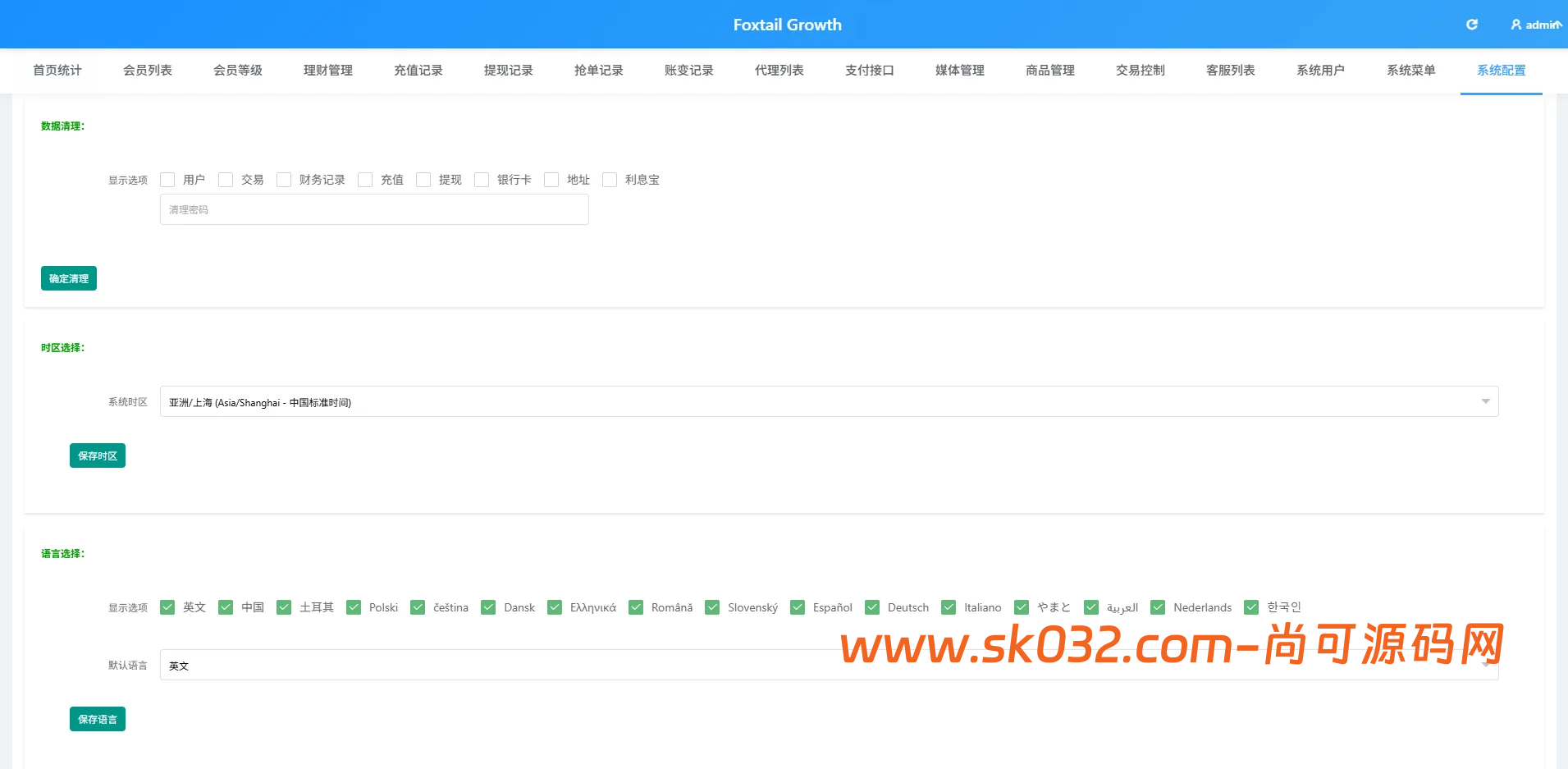Click the 保存时区 button
This screenshot has width=1568, height=769.
(x=98, y=455)
